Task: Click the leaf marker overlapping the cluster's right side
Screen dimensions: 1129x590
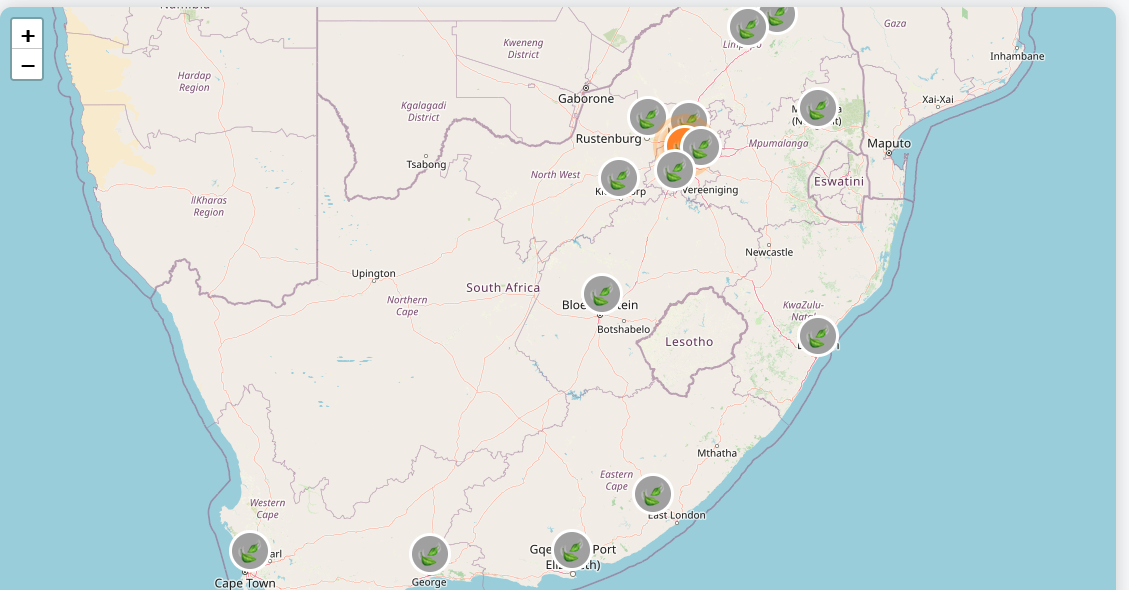Action: click(702, 147)
